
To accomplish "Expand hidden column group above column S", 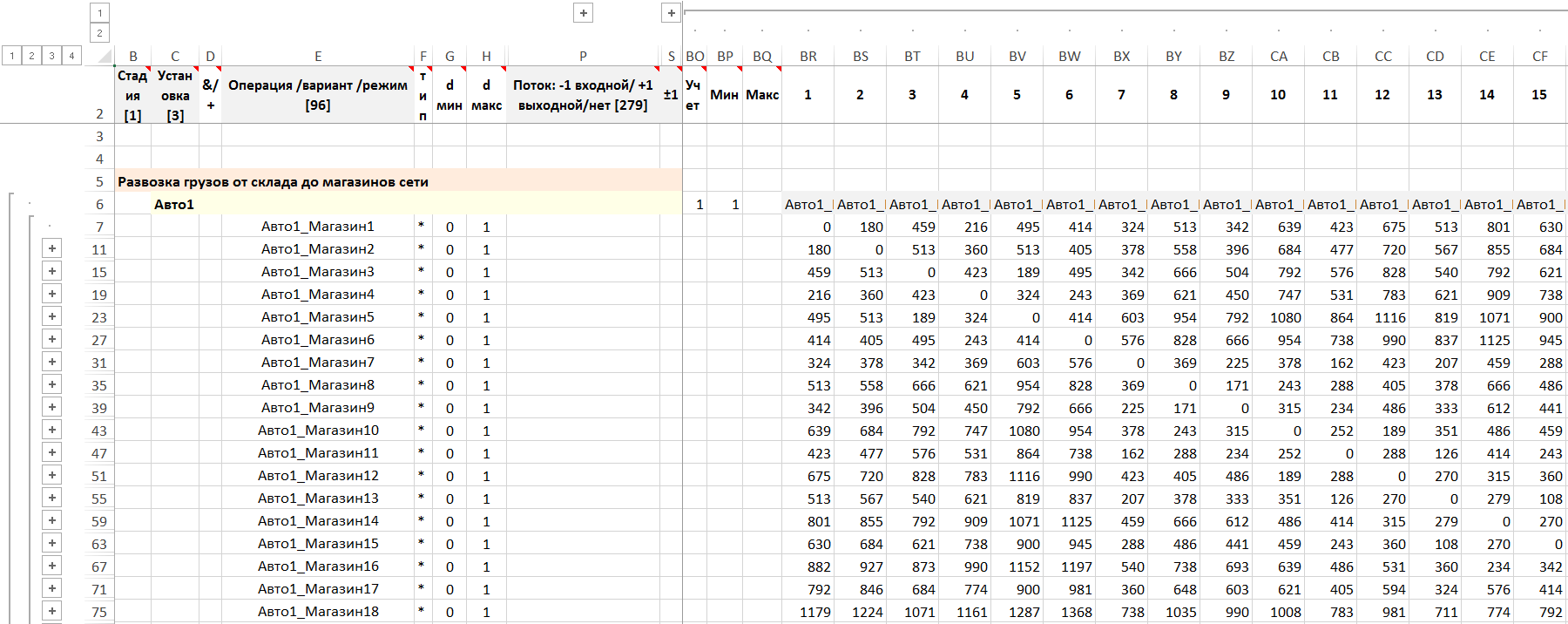I will [x=671, y=13].
